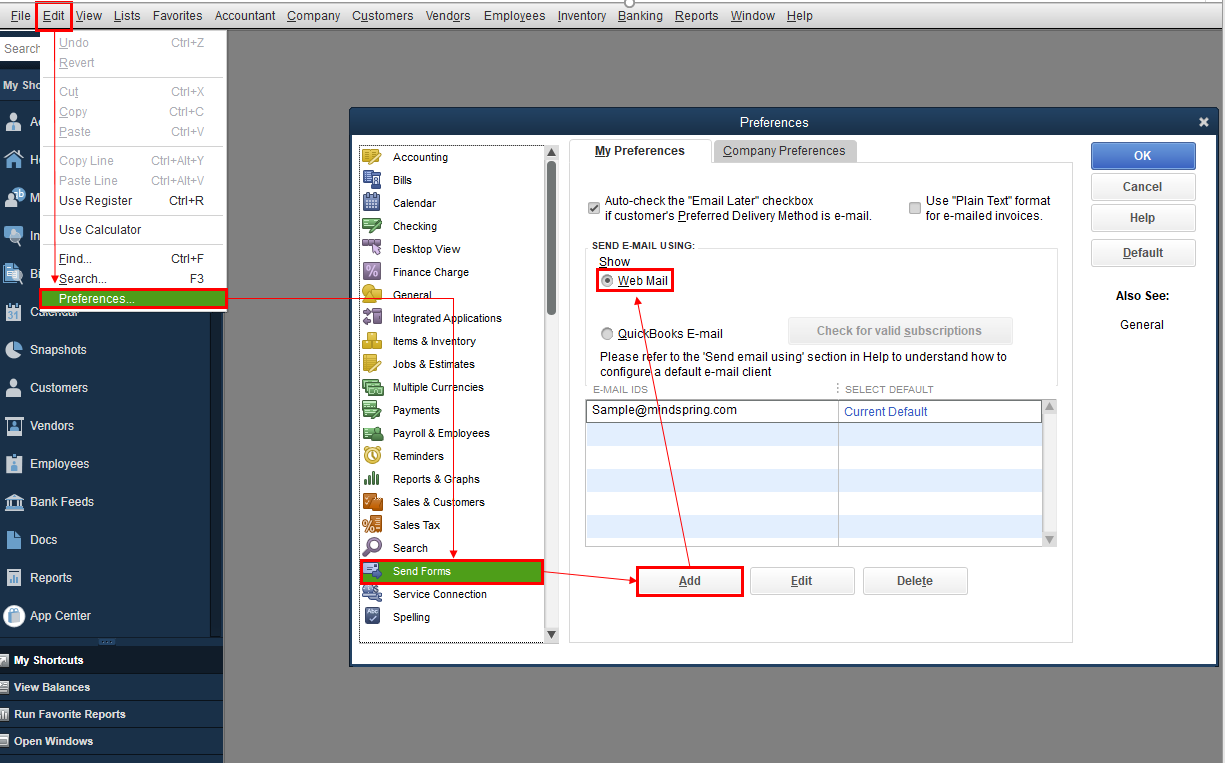
Task: Switch to the My Preferences tab
Action: pos(640,151)
